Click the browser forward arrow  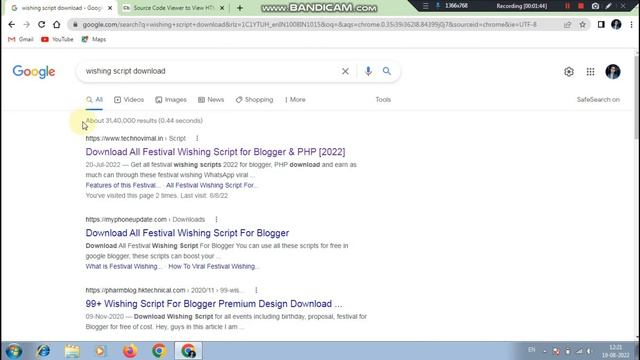[27, 24]
